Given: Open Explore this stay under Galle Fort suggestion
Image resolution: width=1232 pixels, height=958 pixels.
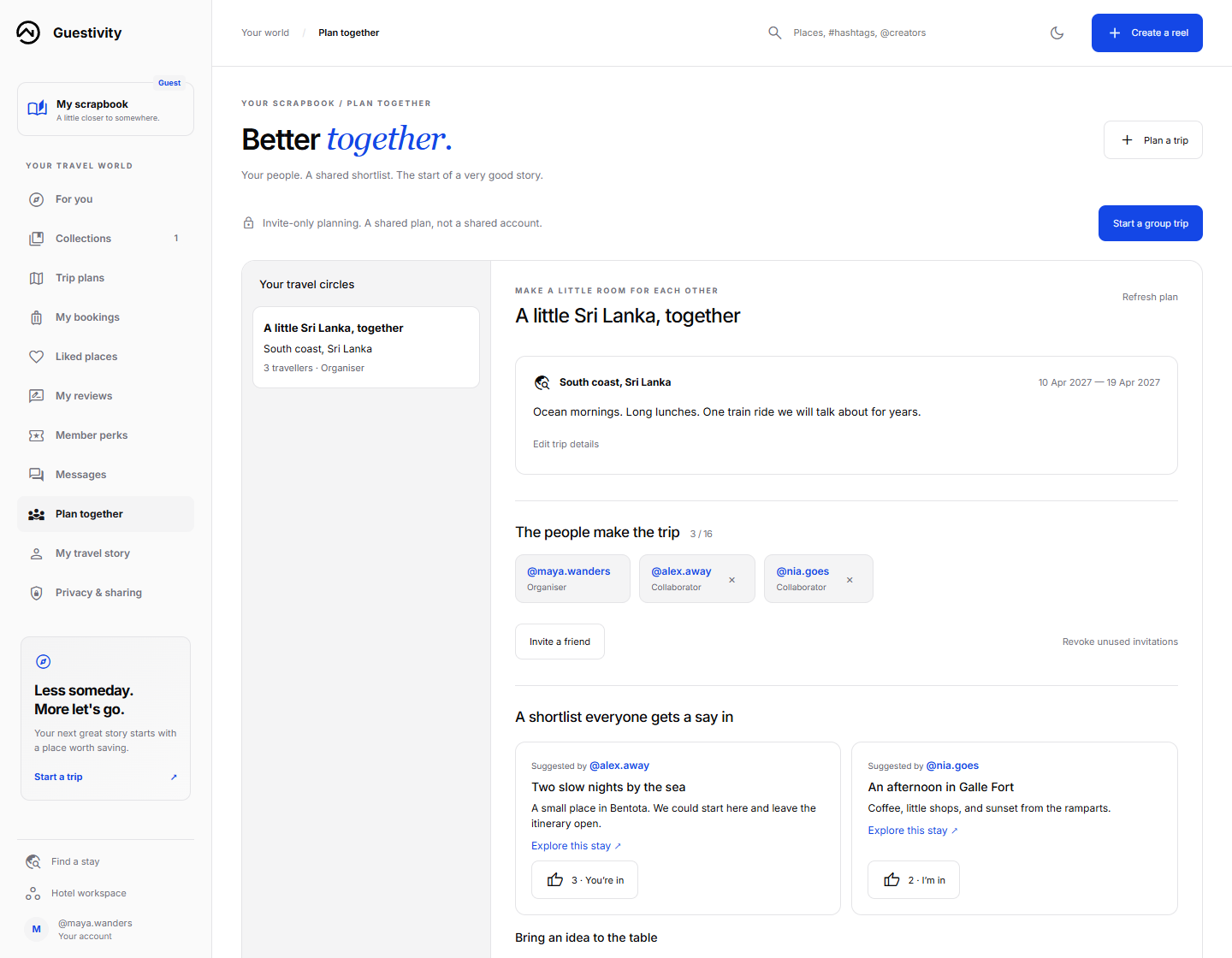Looking at the screenshot, I should tap(913, 831).
